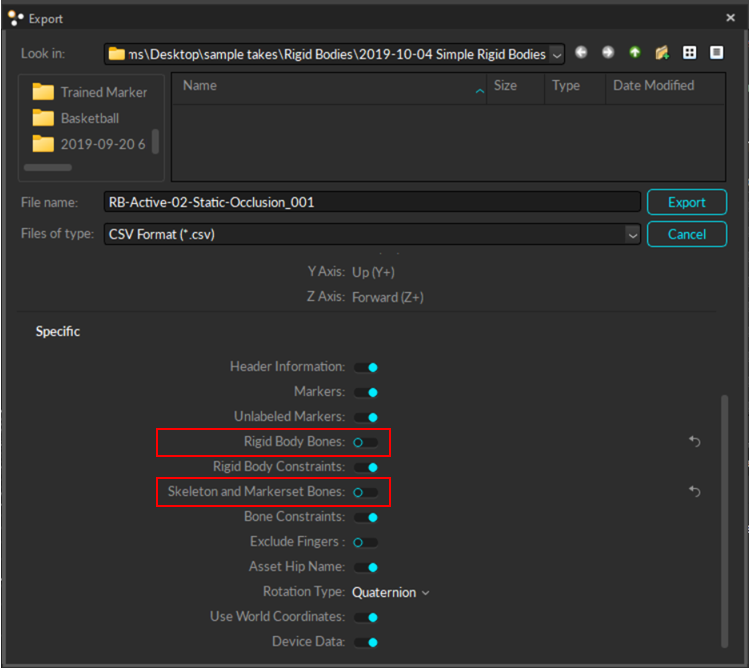
Task: Sort files by Date Modified column
Action: pyautogui.click(x=654, y=86)
